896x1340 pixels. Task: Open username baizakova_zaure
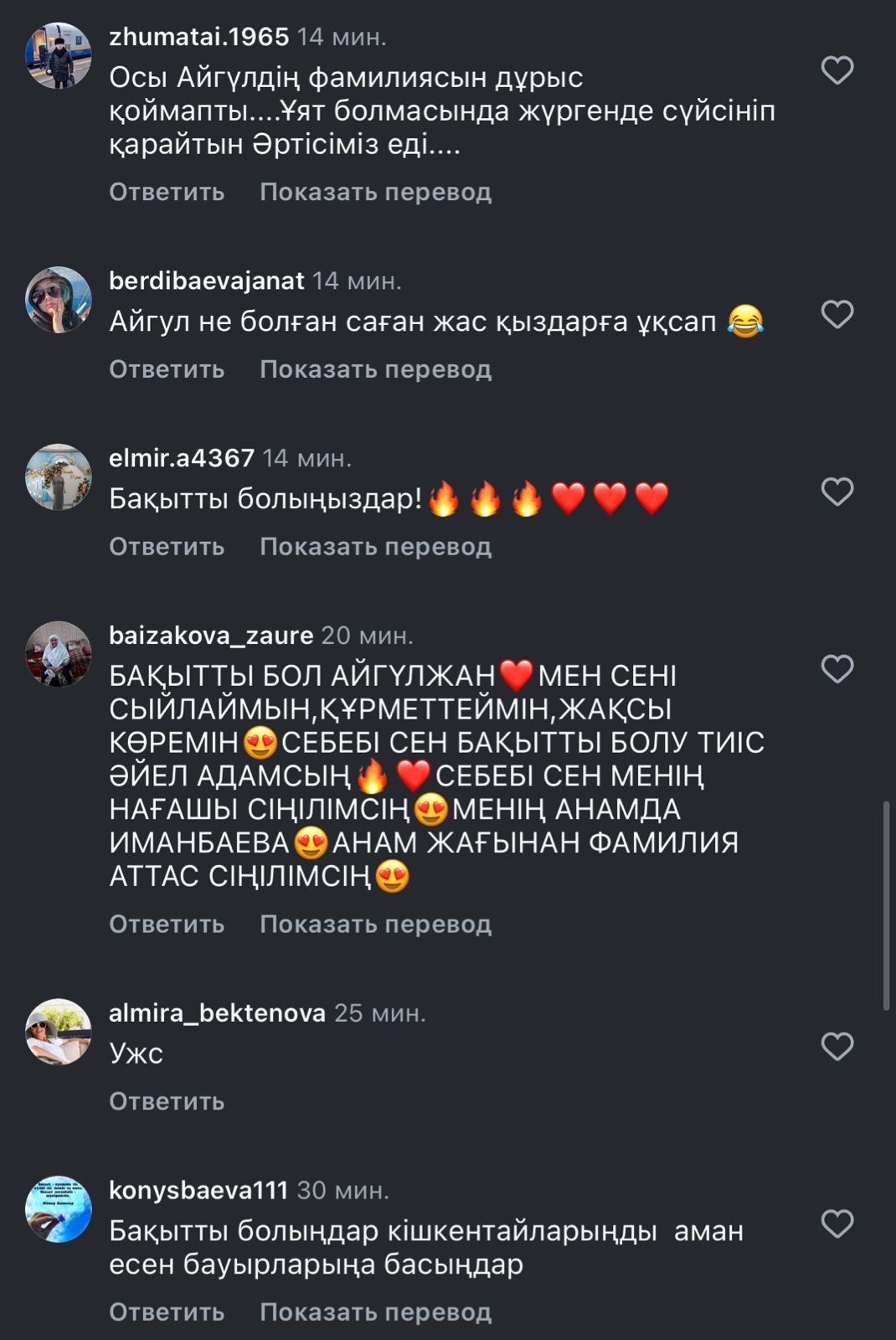[211, 636]
